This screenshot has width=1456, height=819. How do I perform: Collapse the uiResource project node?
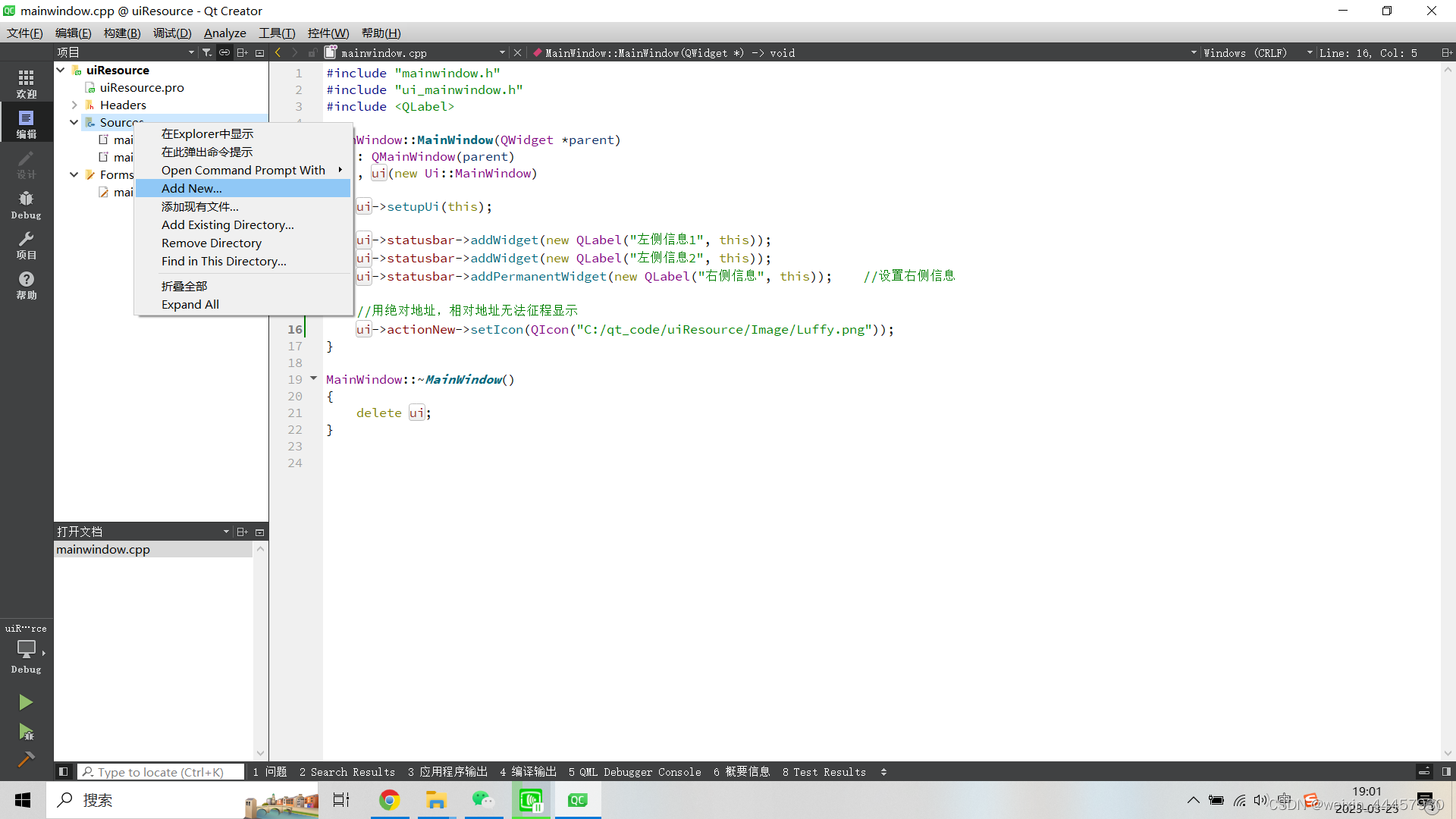[61, 70]
